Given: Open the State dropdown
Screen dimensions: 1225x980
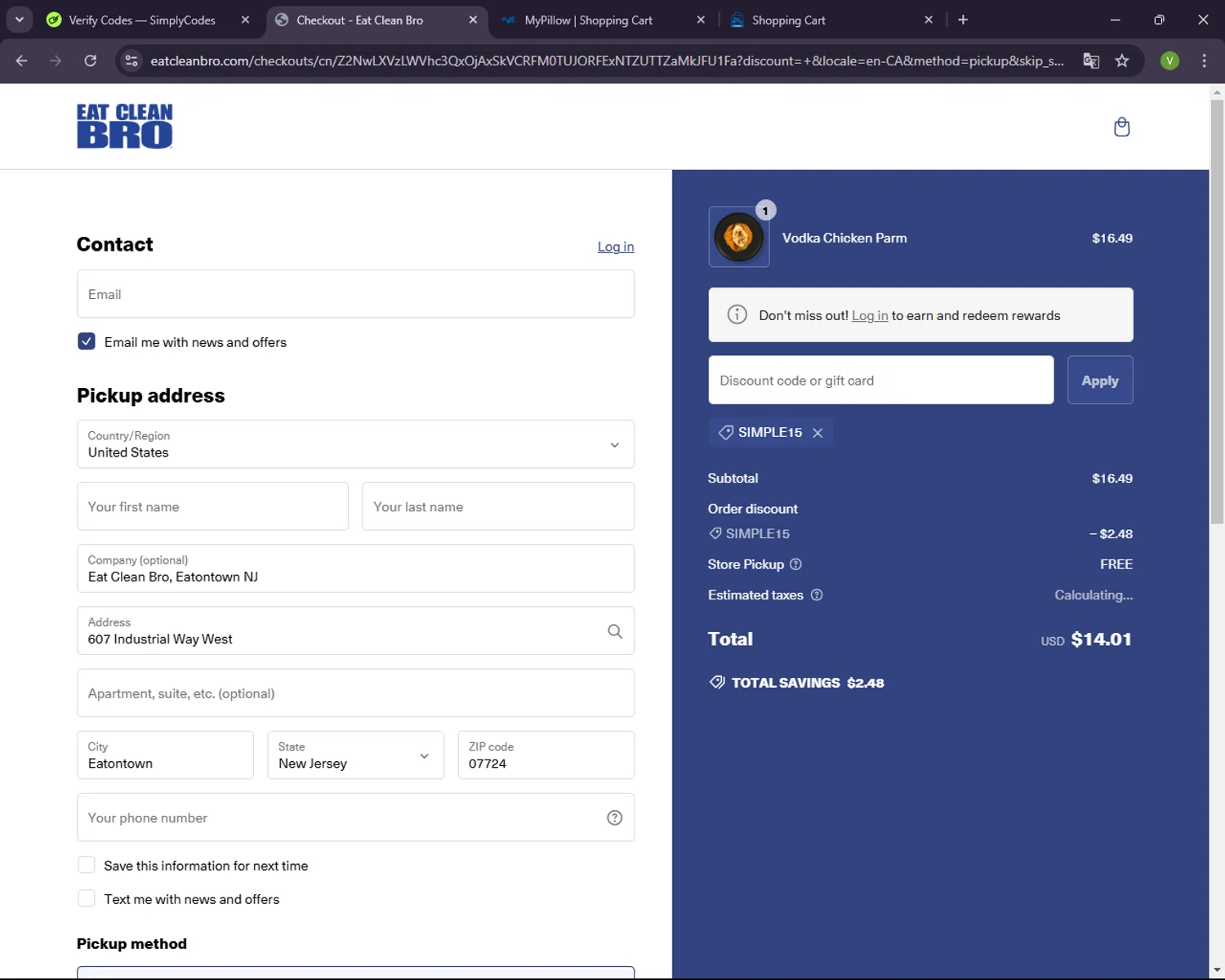Looking at the screenshot, I should pos(355,755).
